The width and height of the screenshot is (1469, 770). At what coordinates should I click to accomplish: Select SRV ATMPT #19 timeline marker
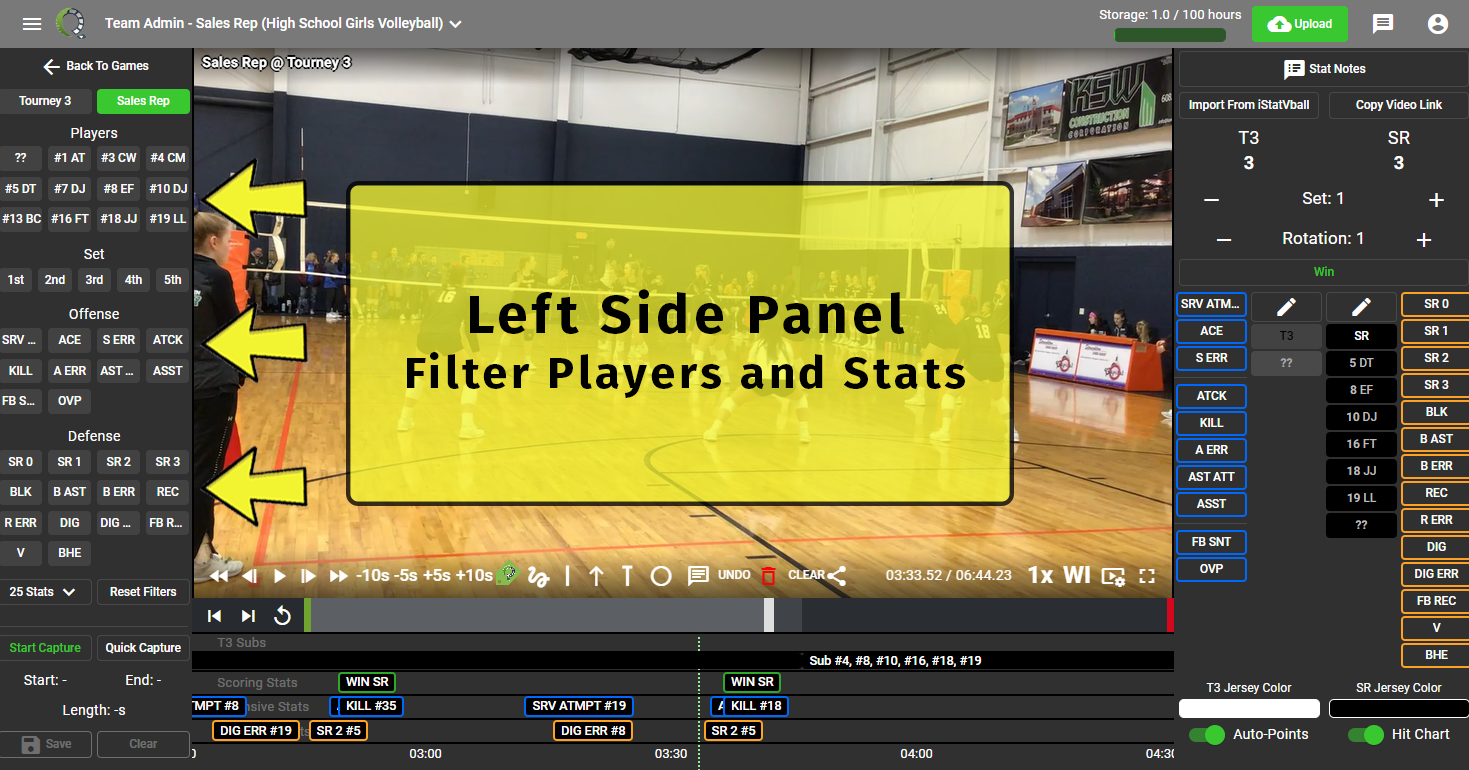click(x=579, y=706)
